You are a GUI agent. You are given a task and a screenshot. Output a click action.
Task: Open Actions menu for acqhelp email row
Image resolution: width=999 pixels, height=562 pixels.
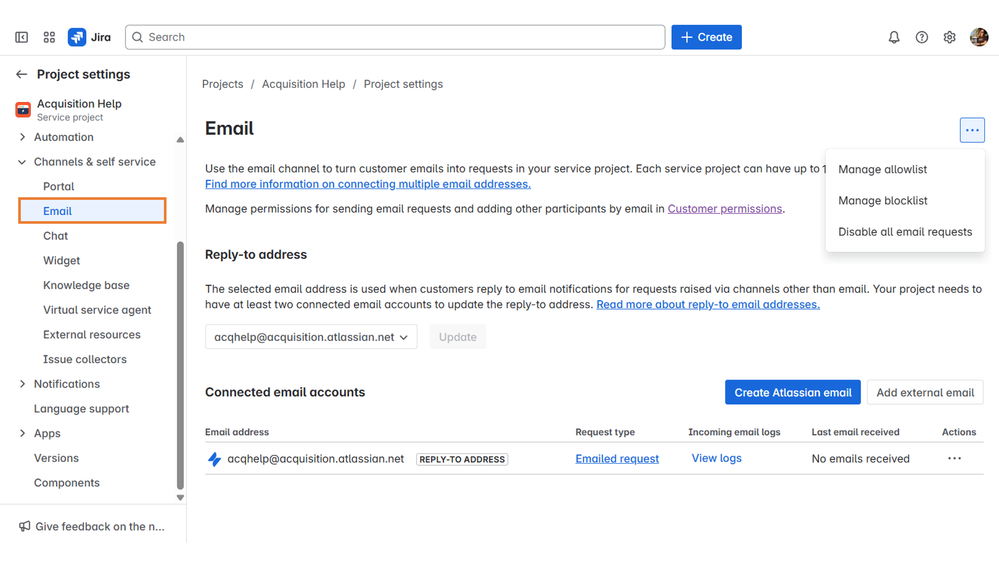[954, 458]
